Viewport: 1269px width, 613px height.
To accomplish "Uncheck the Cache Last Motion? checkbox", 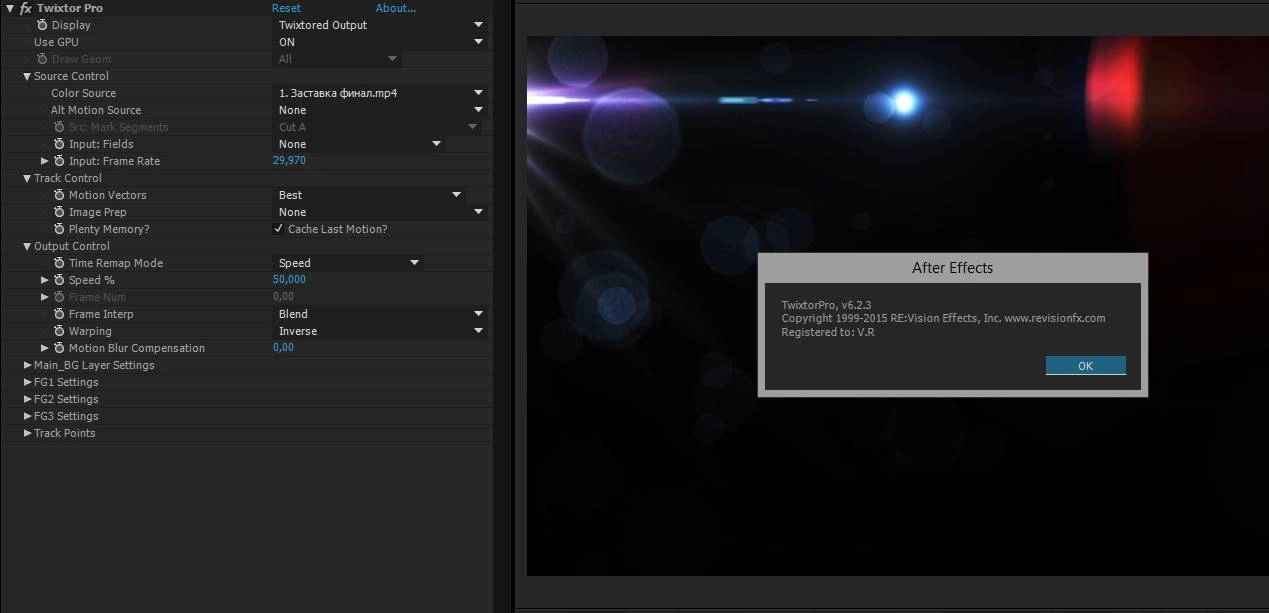I will tap(279, 229).
